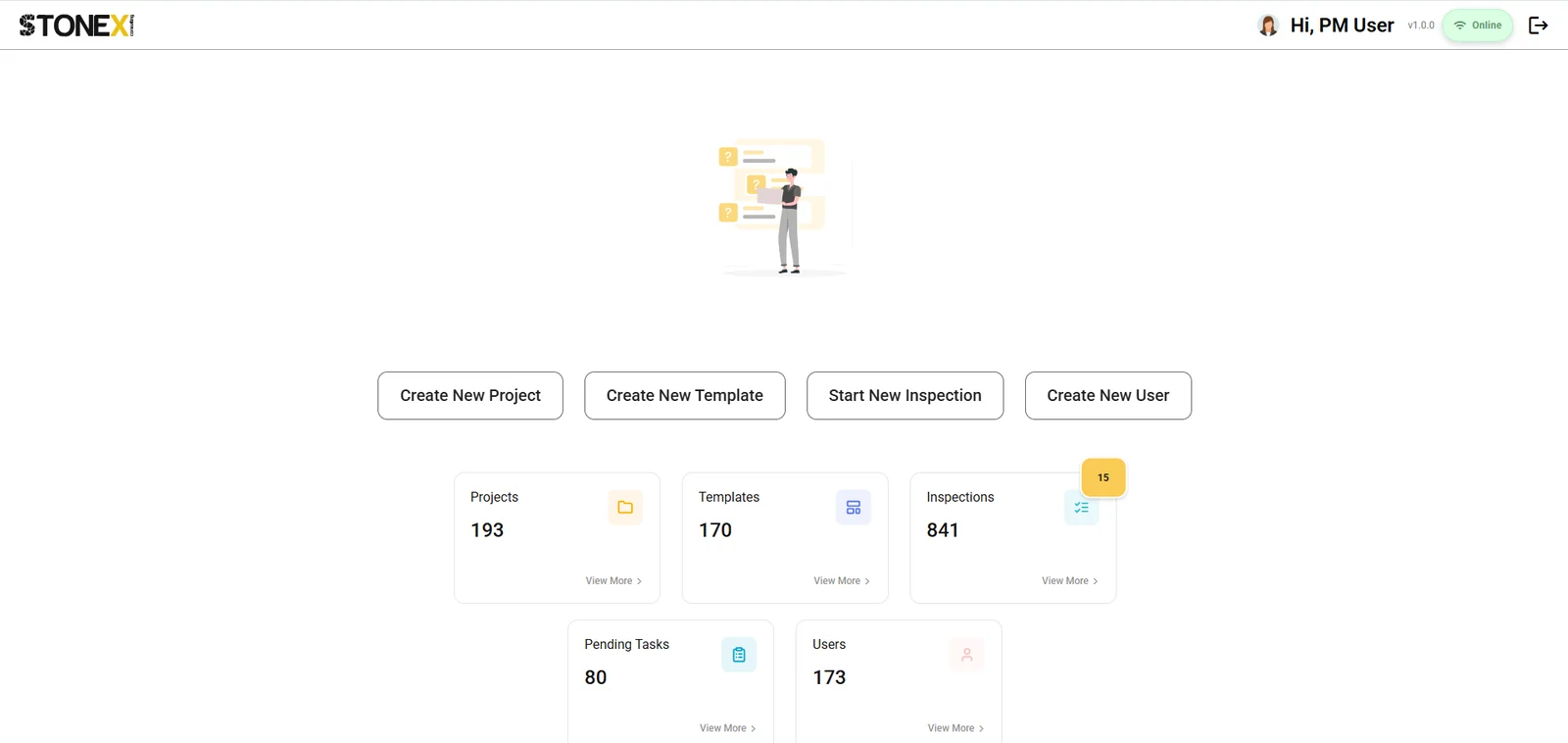
Task: Click the Users count 173
Action: pyautogui.click(x=829, y=677)
